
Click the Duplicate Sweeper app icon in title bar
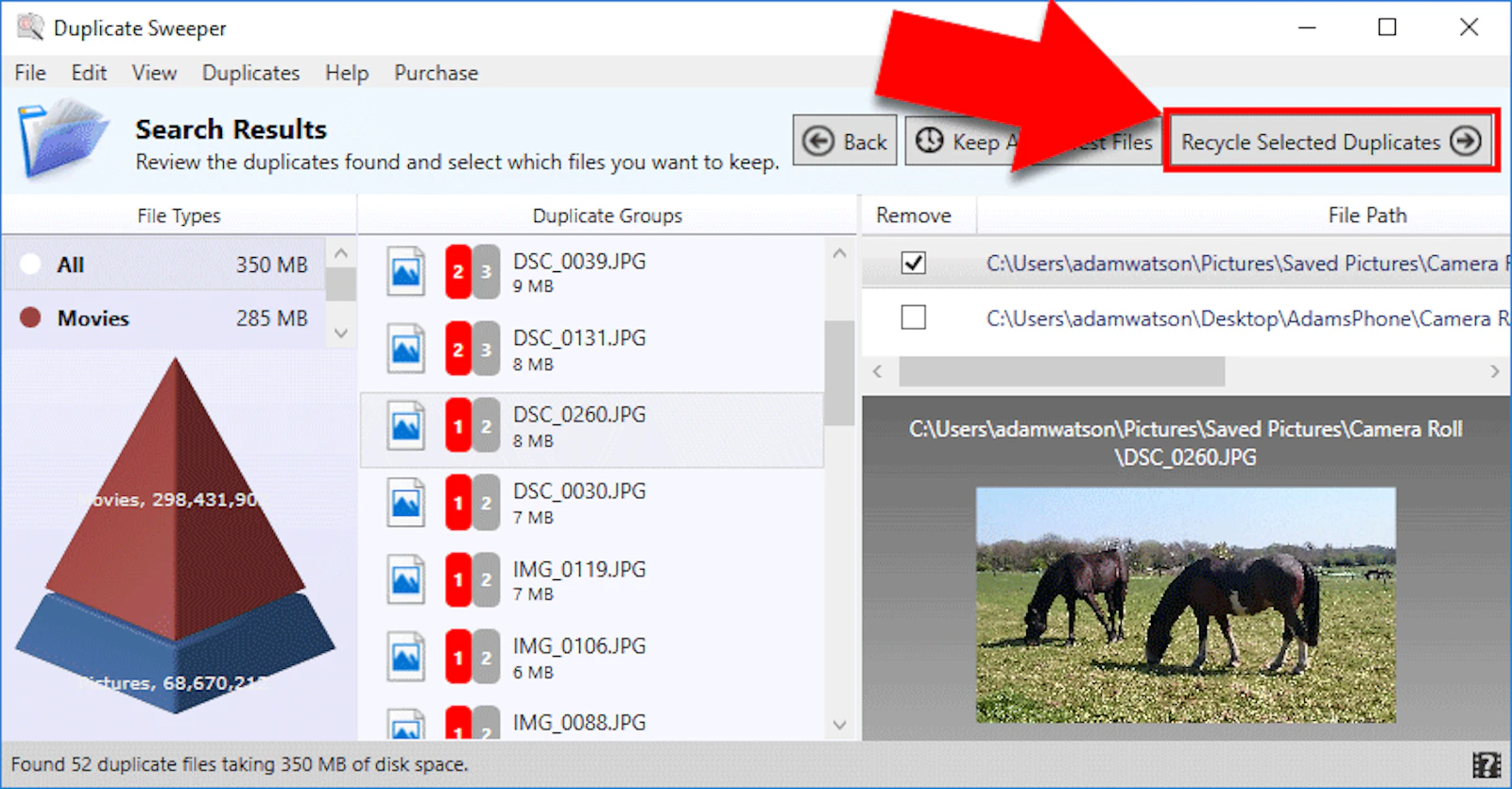(x=29, y=27)
